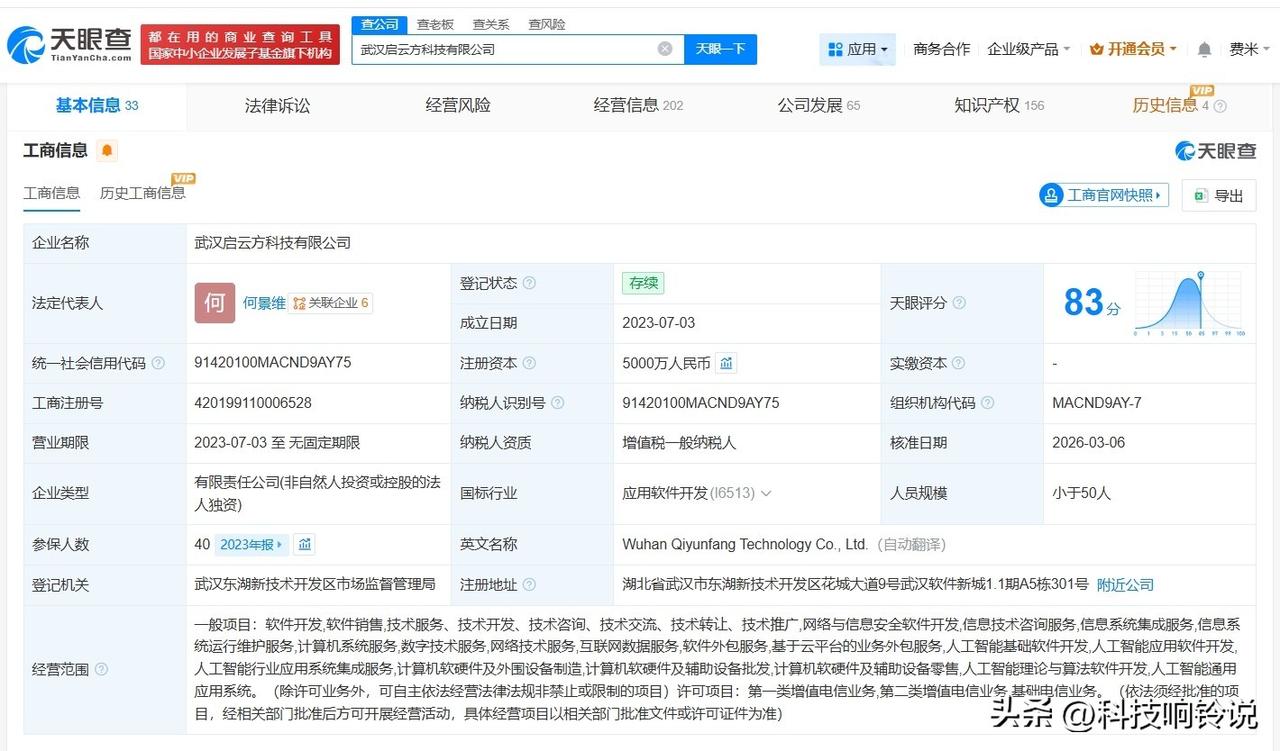The width and height of the screenshot is (1280, 751).
Task: Click the 关联企业 6 badge
Action: (331, 303)
